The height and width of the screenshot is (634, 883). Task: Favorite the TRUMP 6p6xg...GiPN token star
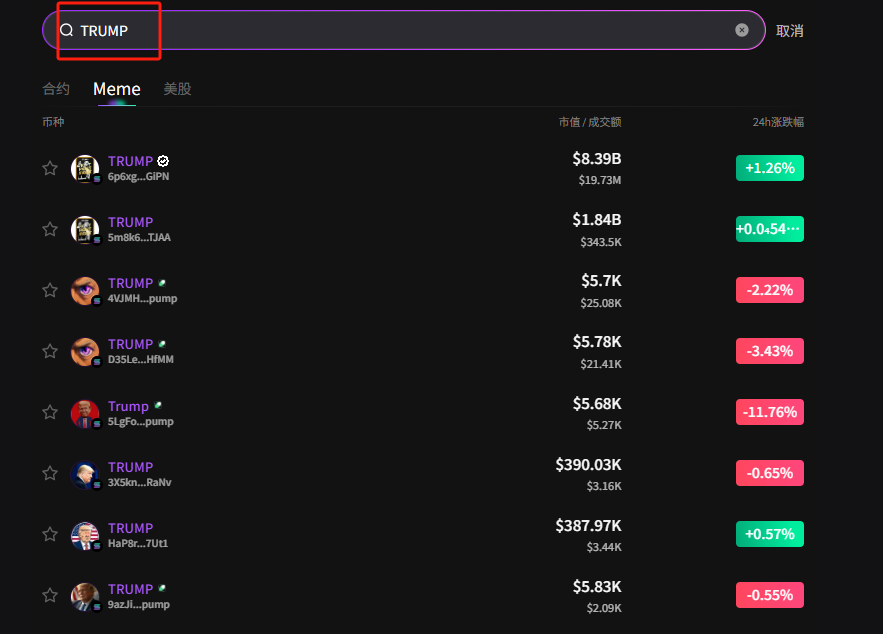(50, 168)
